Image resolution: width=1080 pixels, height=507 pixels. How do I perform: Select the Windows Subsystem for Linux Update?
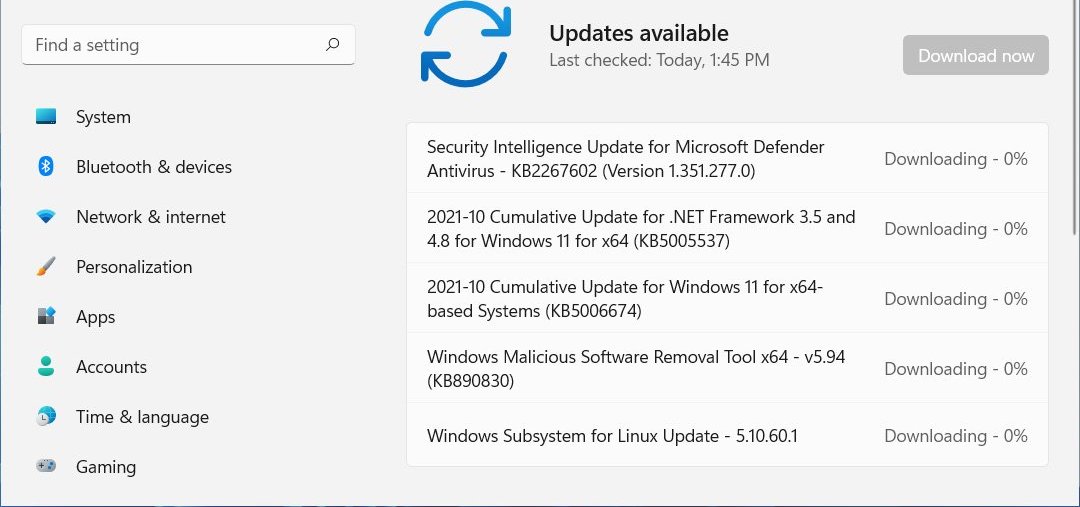[612, 436]
